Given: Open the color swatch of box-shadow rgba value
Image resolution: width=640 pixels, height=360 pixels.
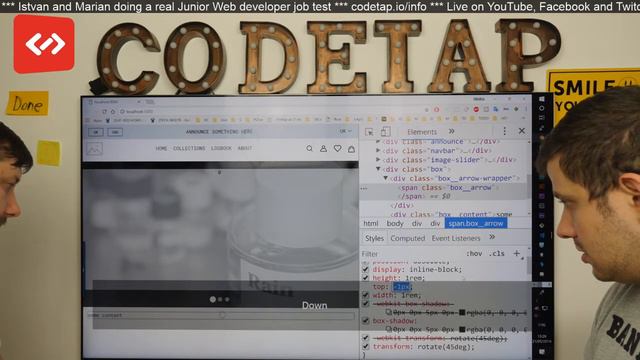Looking at the screenshot, I should pyautogui.click(x=462, y=329).
